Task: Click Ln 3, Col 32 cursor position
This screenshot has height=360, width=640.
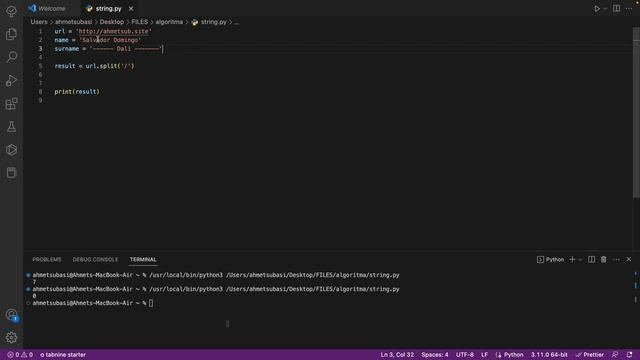Action: (397, 355)
